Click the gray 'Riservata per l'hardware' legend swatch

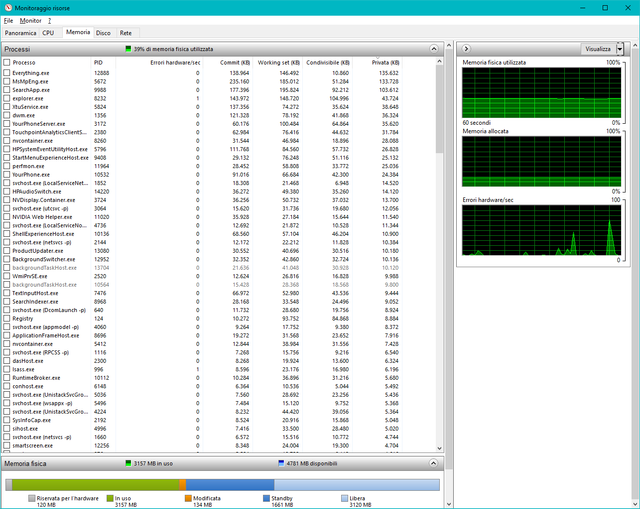pos(31,498)
